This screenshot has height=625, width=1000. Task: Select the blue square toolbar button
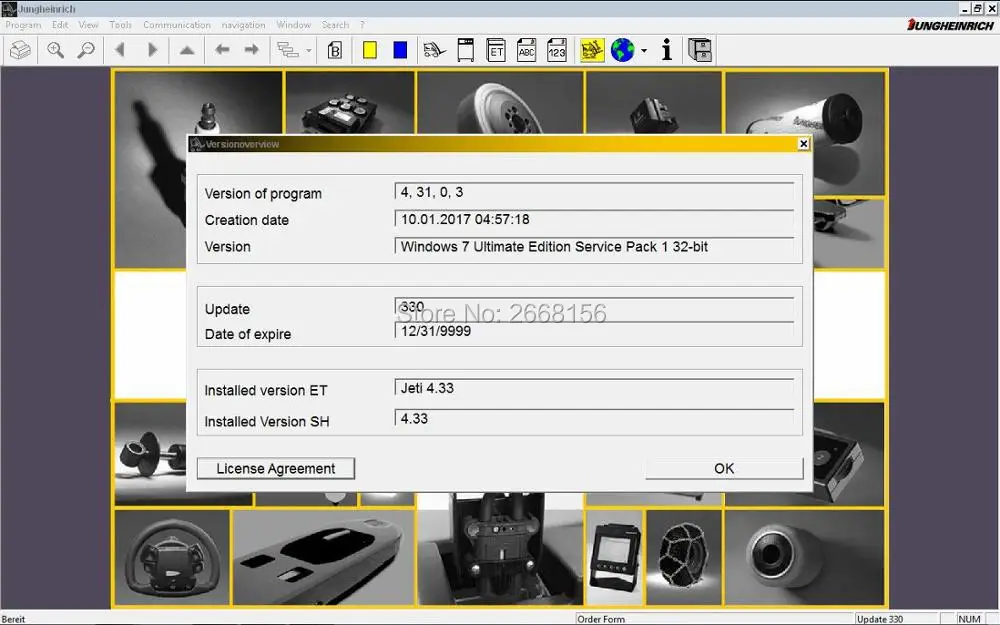400,50
